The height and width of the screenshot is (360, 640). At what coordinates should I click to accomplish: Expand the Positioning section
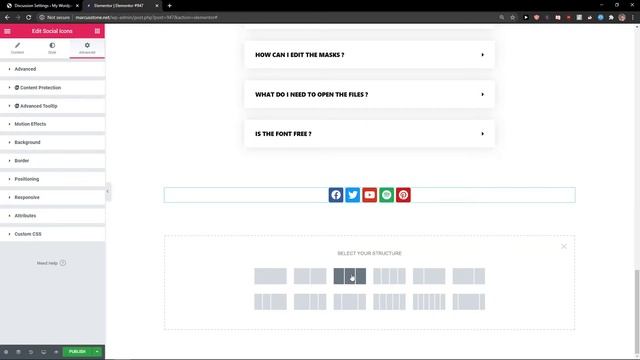(52, 179)
